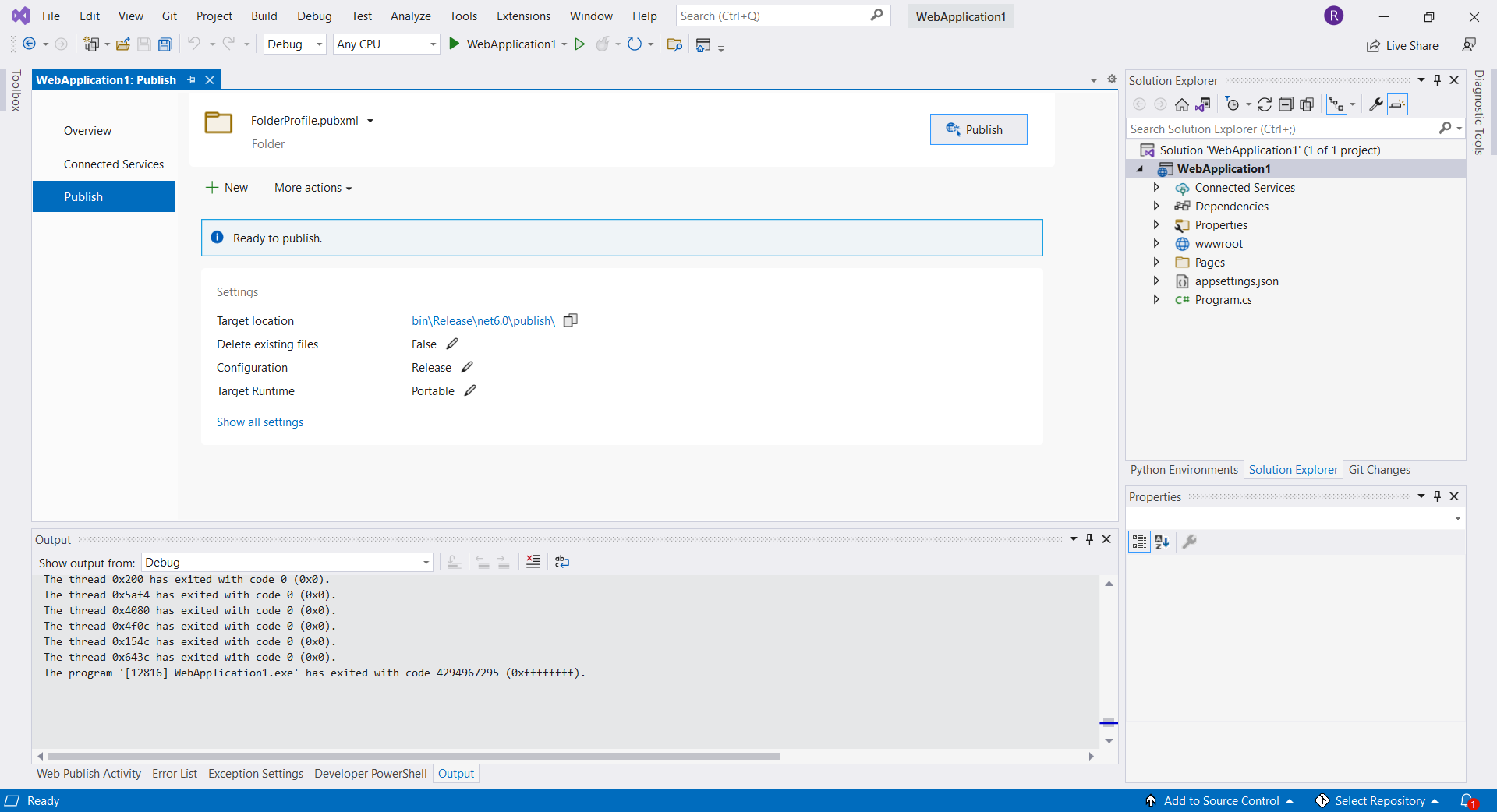Switch to the Error List tab
Viewport: 1497px width, 812px height.
(175, 774)
